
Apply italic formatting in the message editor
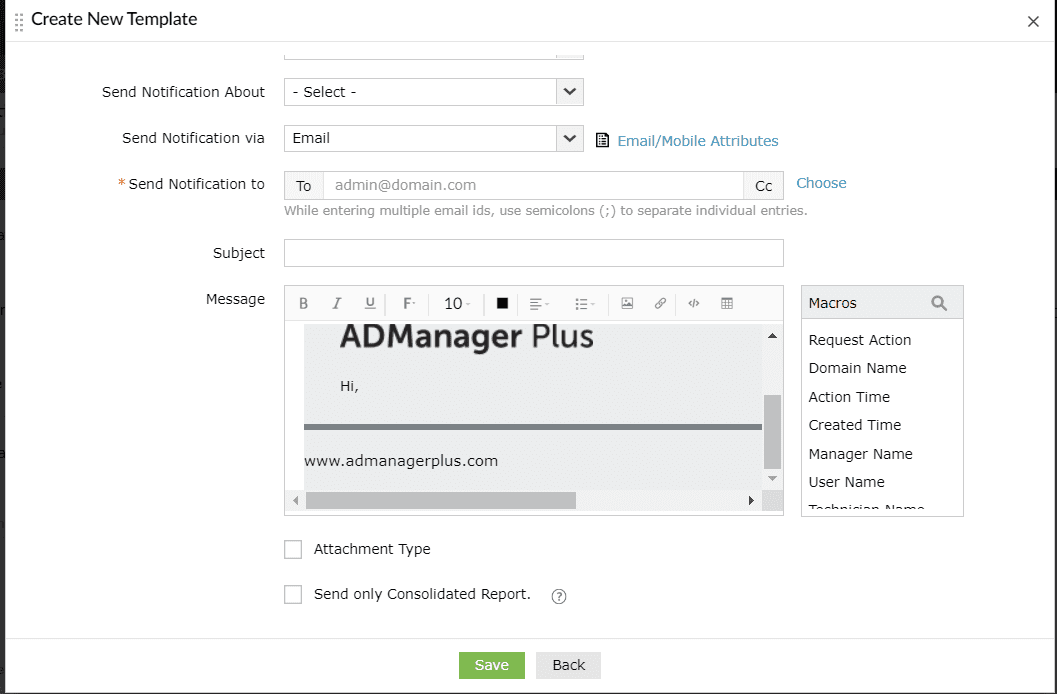336,303
